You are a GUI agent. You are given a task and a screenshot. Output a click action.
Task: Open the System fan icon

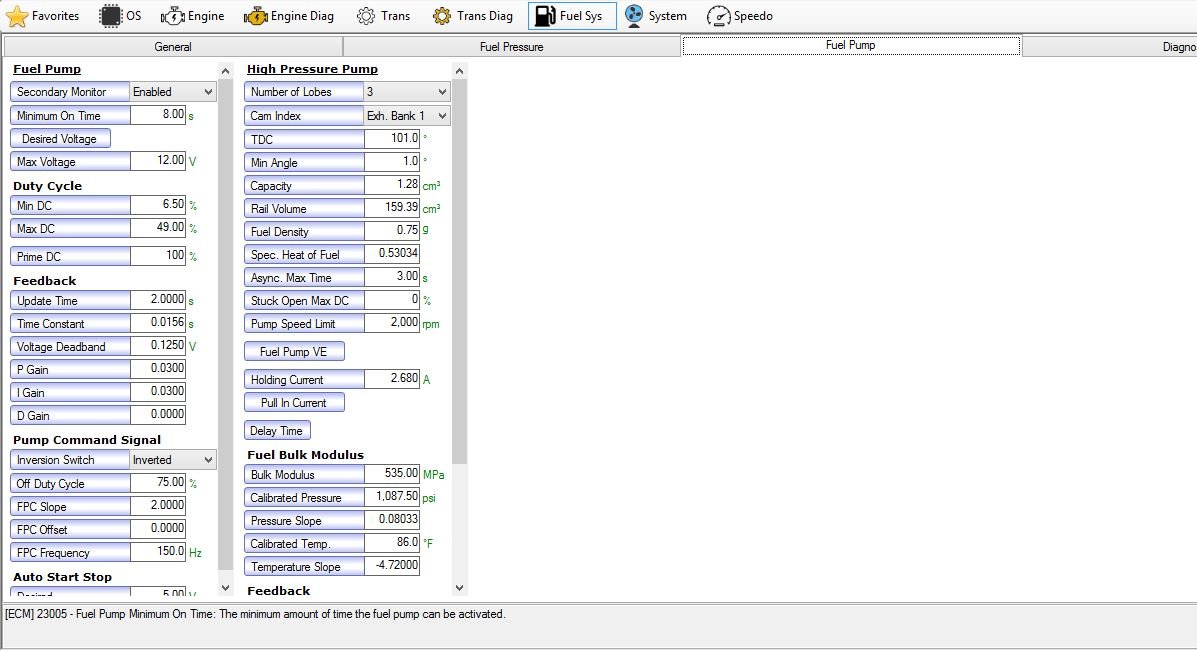pos(634,15)
